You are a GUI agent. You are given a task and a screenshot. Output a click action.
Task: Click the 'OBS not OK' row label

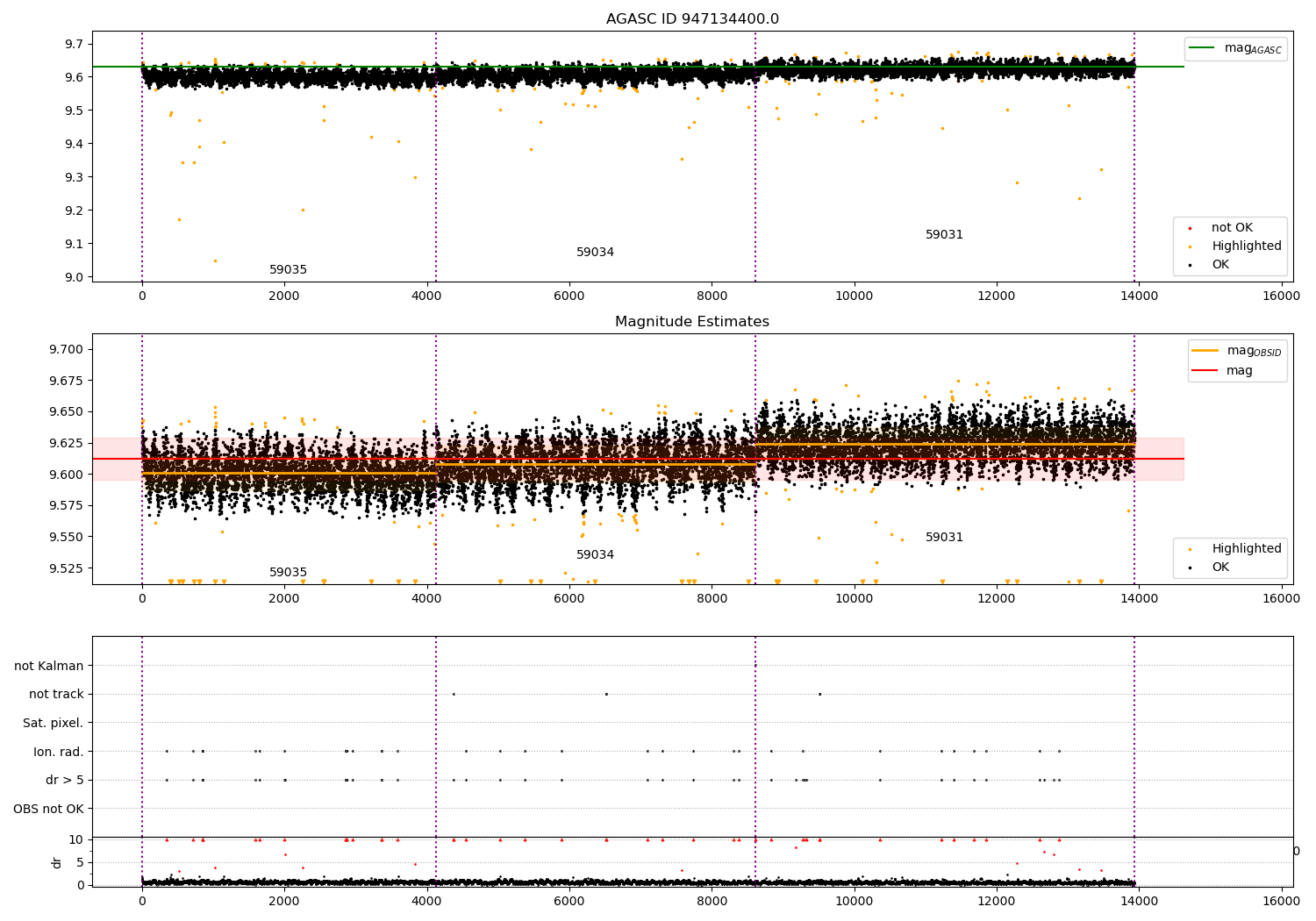(x=49, y=809)
